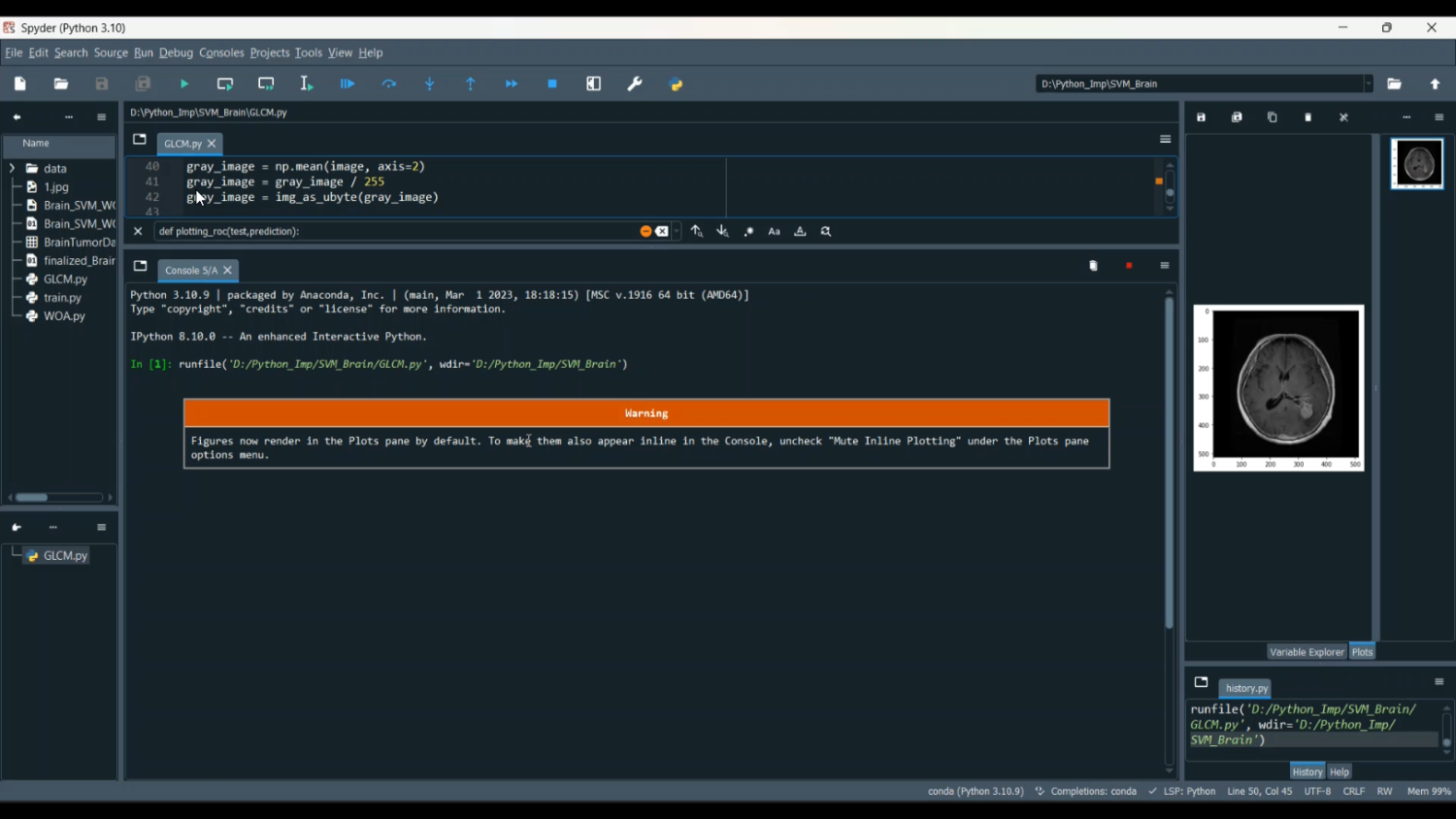The image size is (1456, 819).
Task: Toggle case sensitive search (Aa)
Action: tap(775, 232)
